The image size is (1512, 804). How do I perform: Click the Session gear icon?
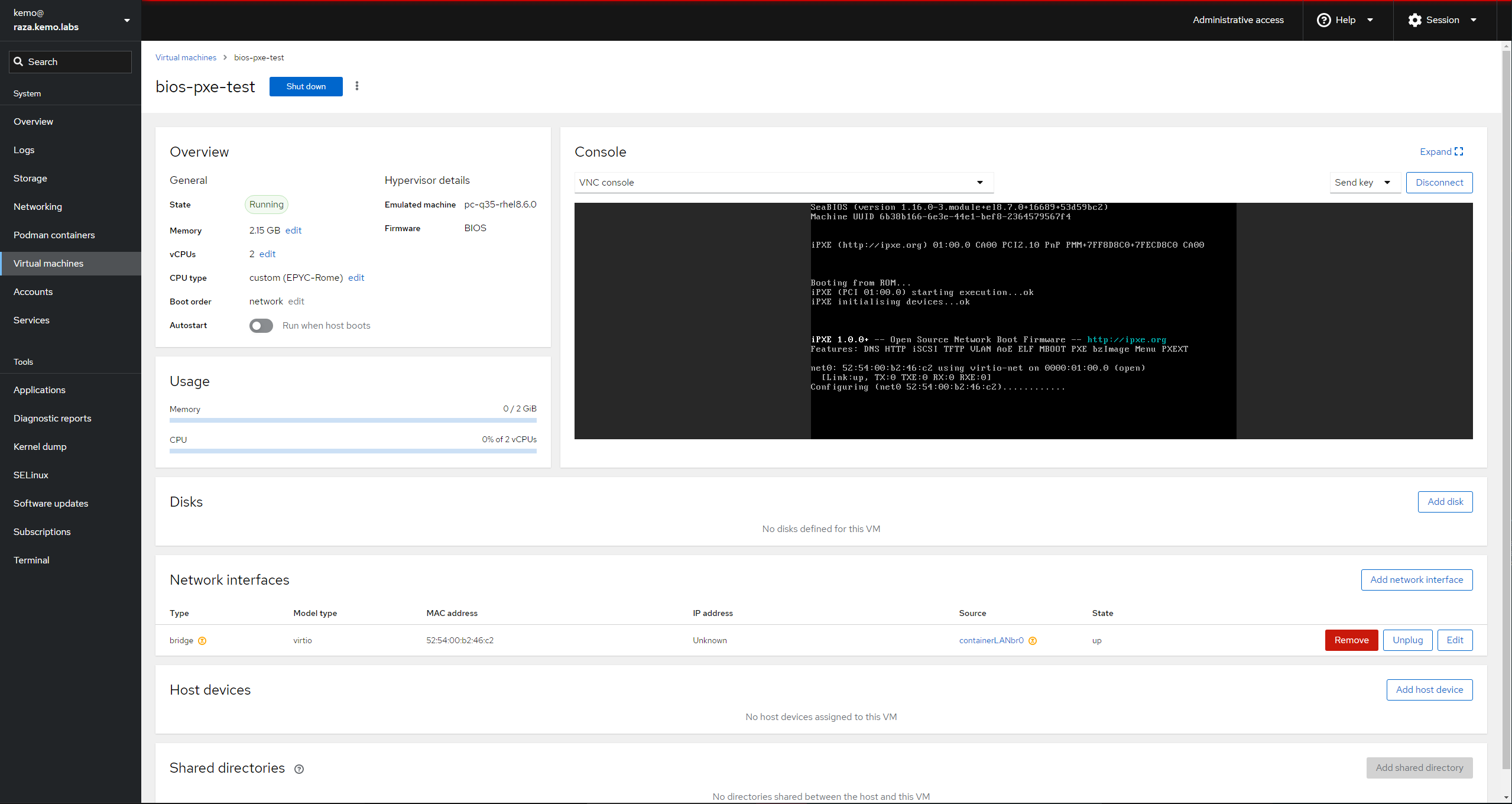point(1414,20)
